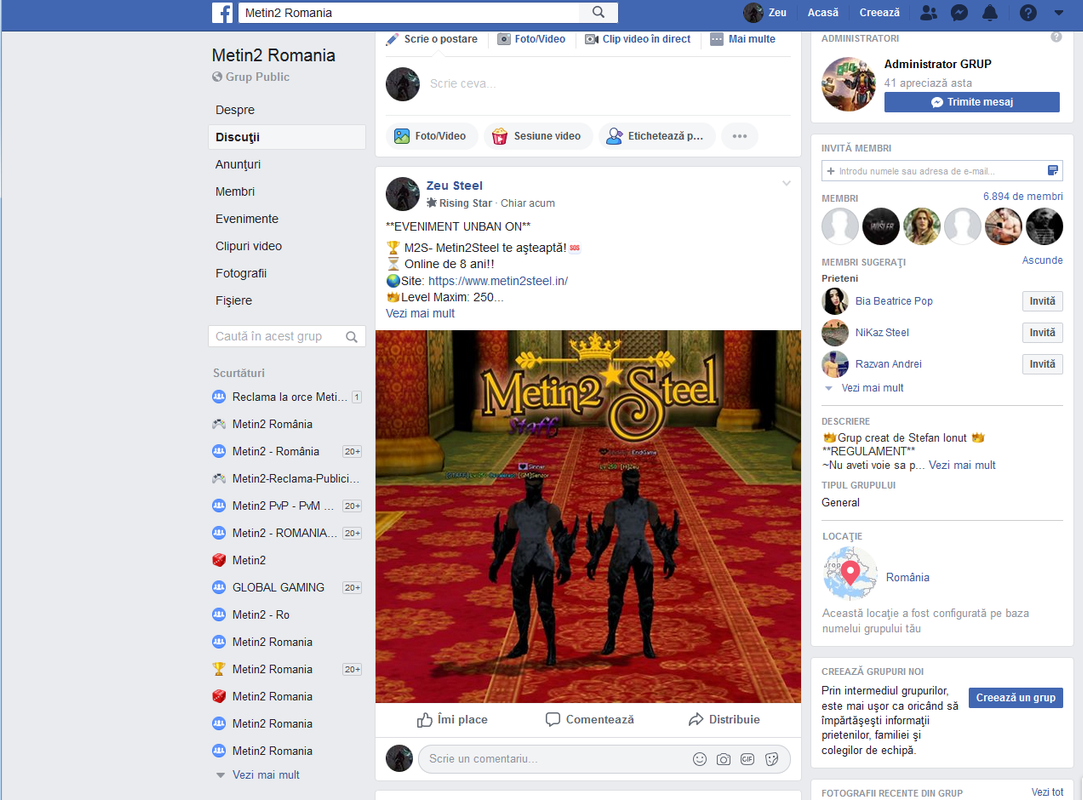Open the Metin2 Steel post image
Screen dimensions: 1083x800
click(x=588, y=517)
